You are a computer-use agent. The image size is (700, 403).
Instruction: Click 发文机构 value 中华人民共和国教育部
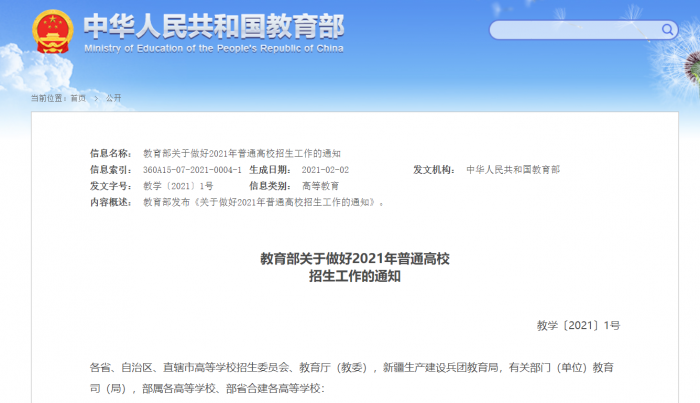513,170
